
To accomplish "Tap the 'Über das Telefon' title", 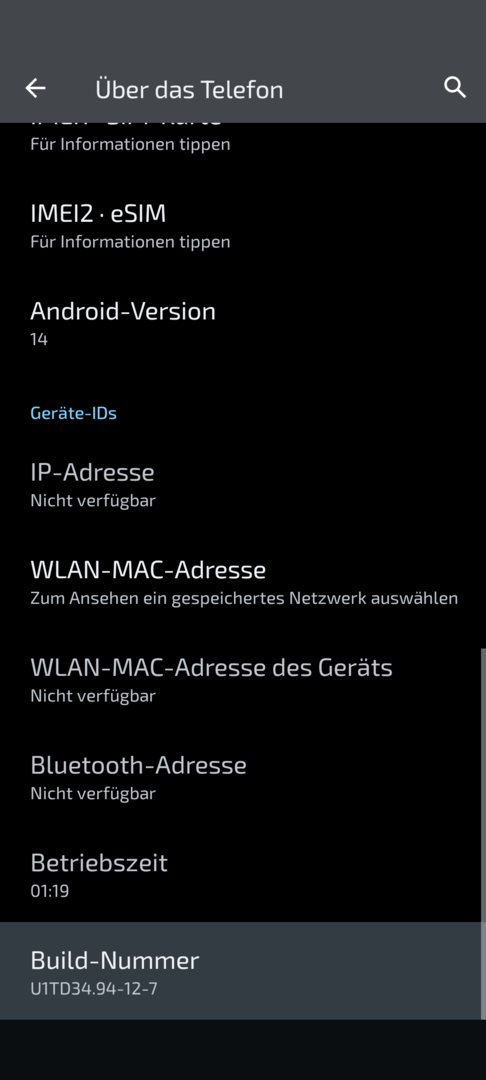I will tap(189, 90).
